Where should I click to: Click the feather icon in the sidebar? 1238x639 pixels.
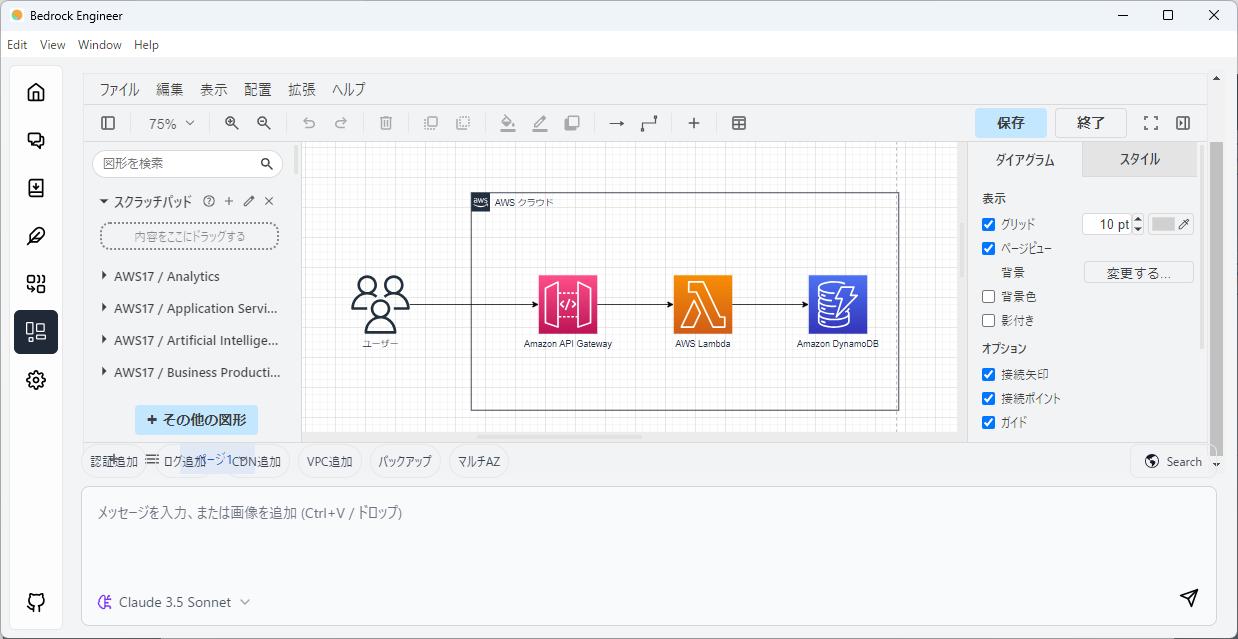click(x=36, y=236)
